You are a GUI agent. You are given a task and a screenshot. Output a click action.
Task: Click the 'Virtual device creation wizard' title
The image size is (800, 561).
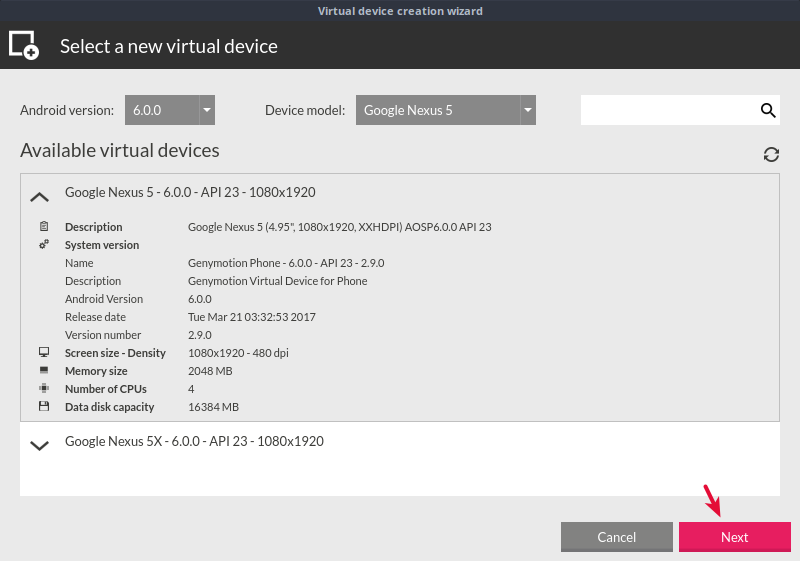[x=400, y=11]
